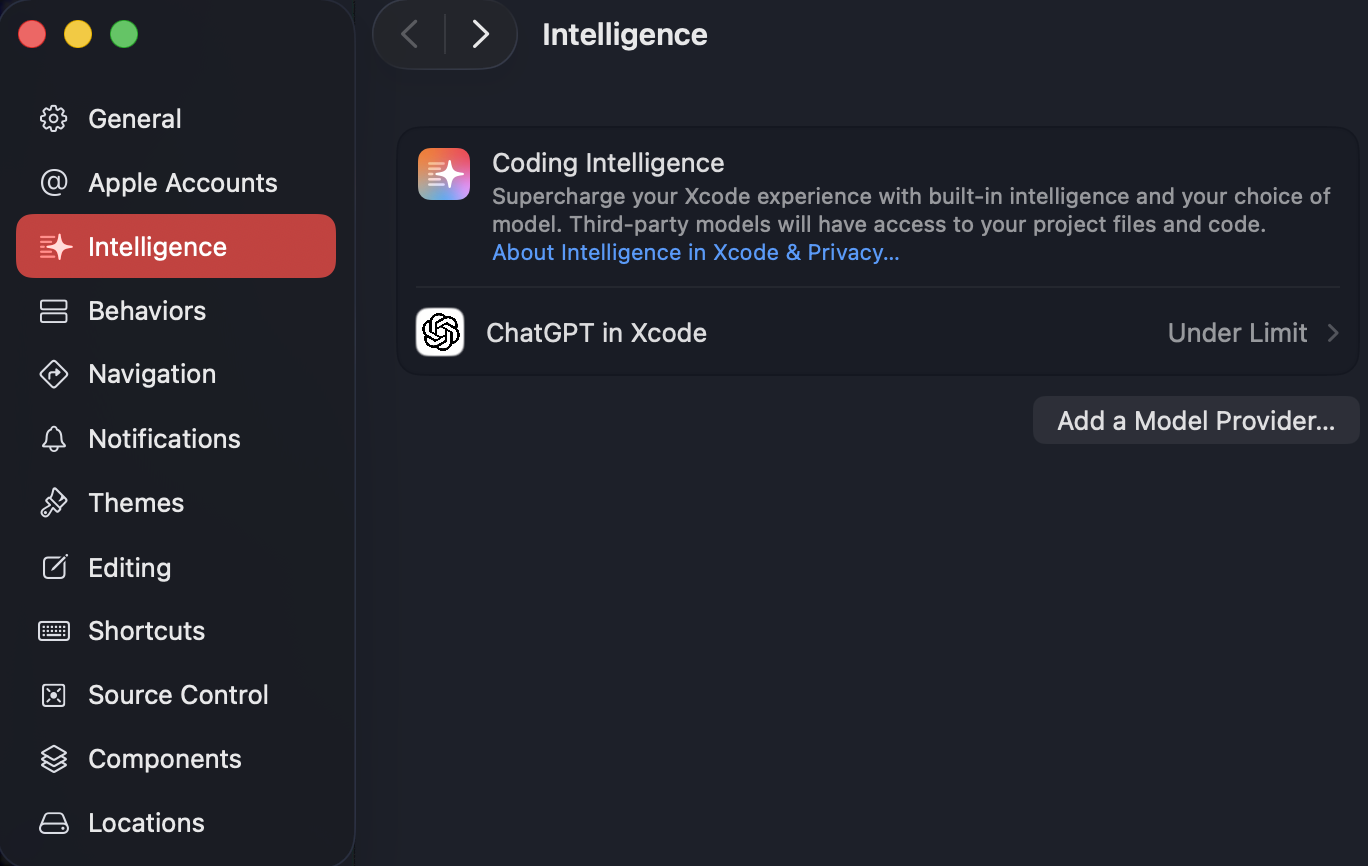The height and width of the screenshot is (866, 1368).
Task: Click the Shortcuts keyboard icon
Action: click(x=53, y=631)
